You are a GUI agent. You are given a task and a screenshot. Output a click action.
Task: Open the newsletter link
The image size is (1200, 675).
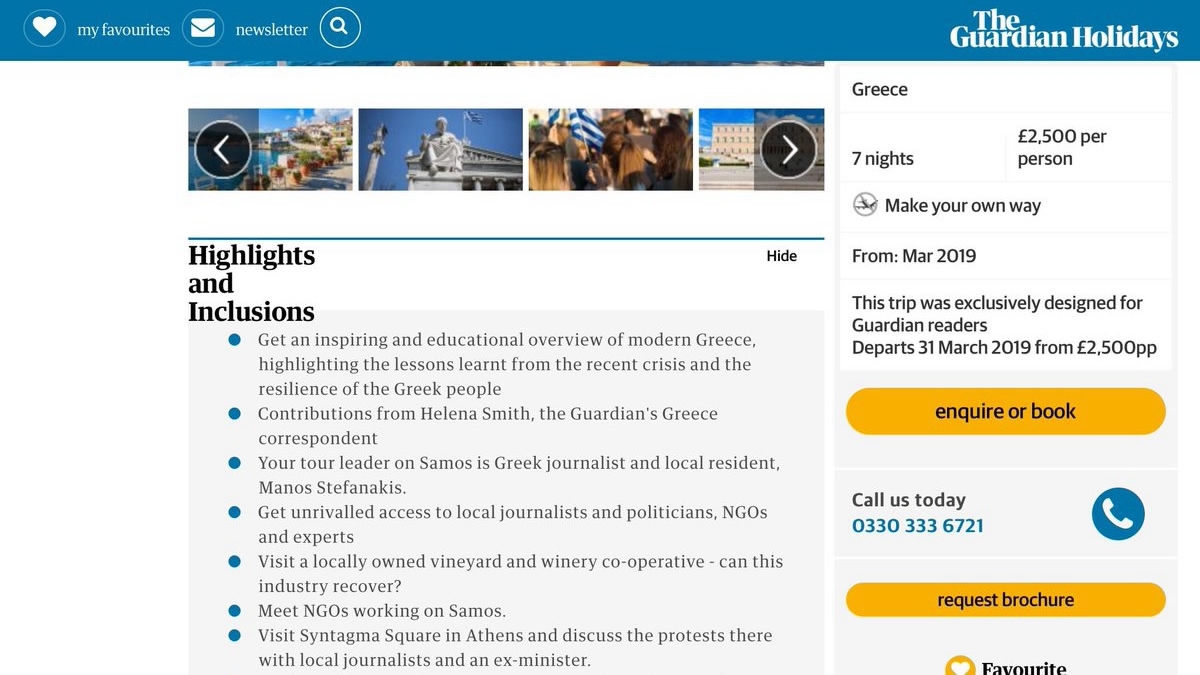pos(271,30)
